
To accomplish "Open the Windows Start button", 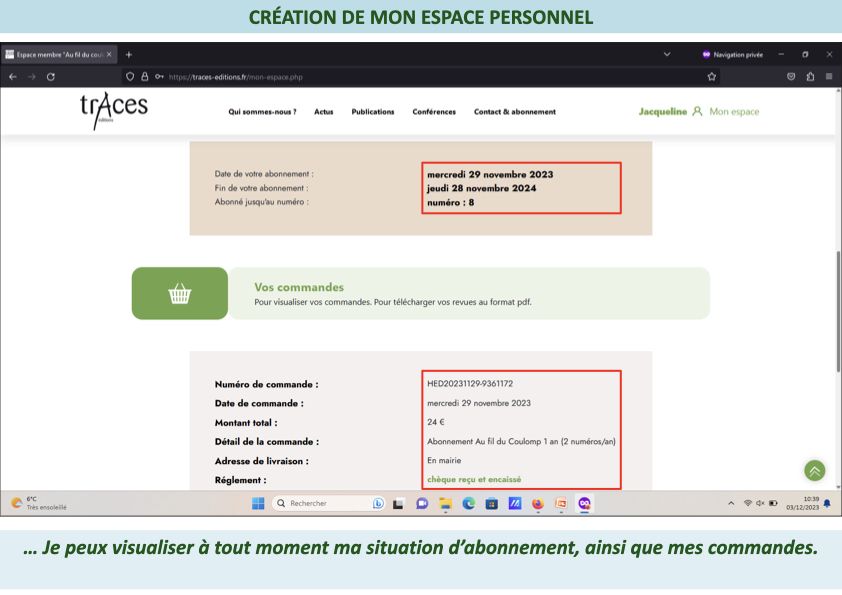I will [258, 503].
